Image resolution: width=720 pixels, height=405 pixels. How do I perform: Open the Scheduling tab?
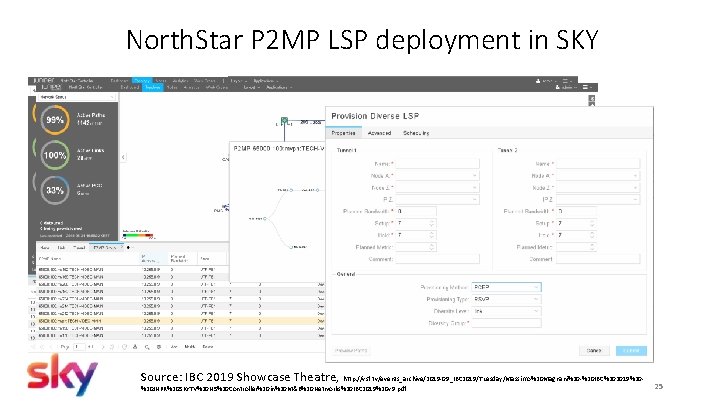click(416, 133)
